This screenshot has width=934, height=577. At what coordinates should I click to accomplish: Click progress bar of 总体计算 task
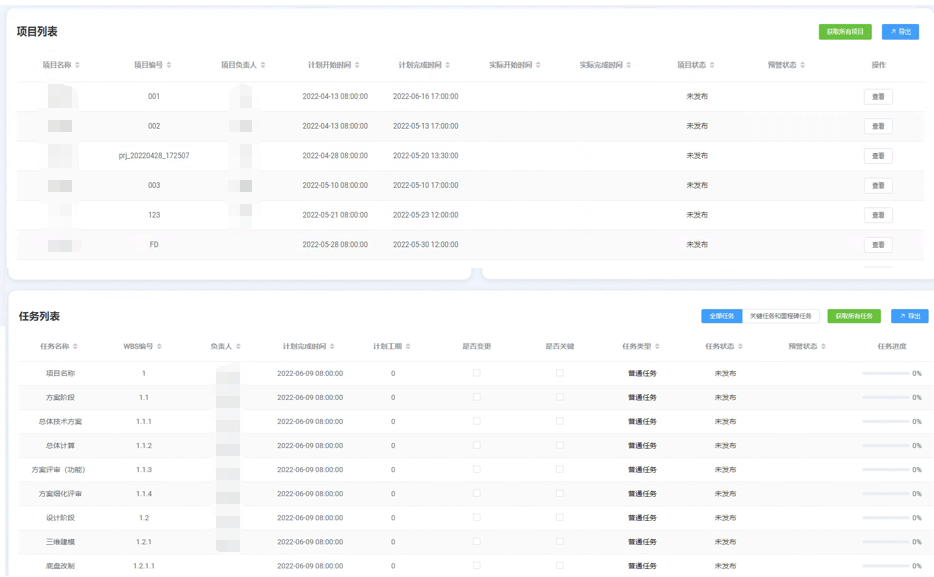[x=885, y=445]
